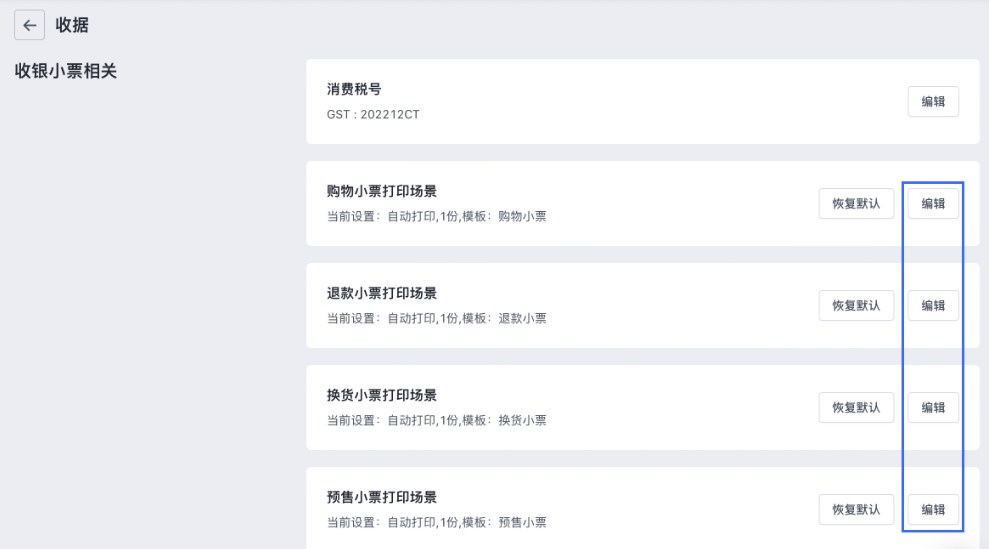Select the 收据 page title

click(72, 25)
